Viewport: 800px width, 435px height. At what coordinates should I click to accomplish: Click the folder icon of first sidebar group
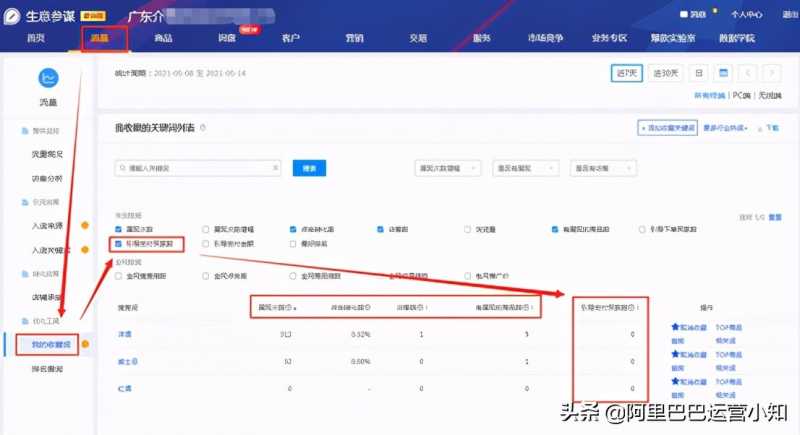[x=25, y=131]
